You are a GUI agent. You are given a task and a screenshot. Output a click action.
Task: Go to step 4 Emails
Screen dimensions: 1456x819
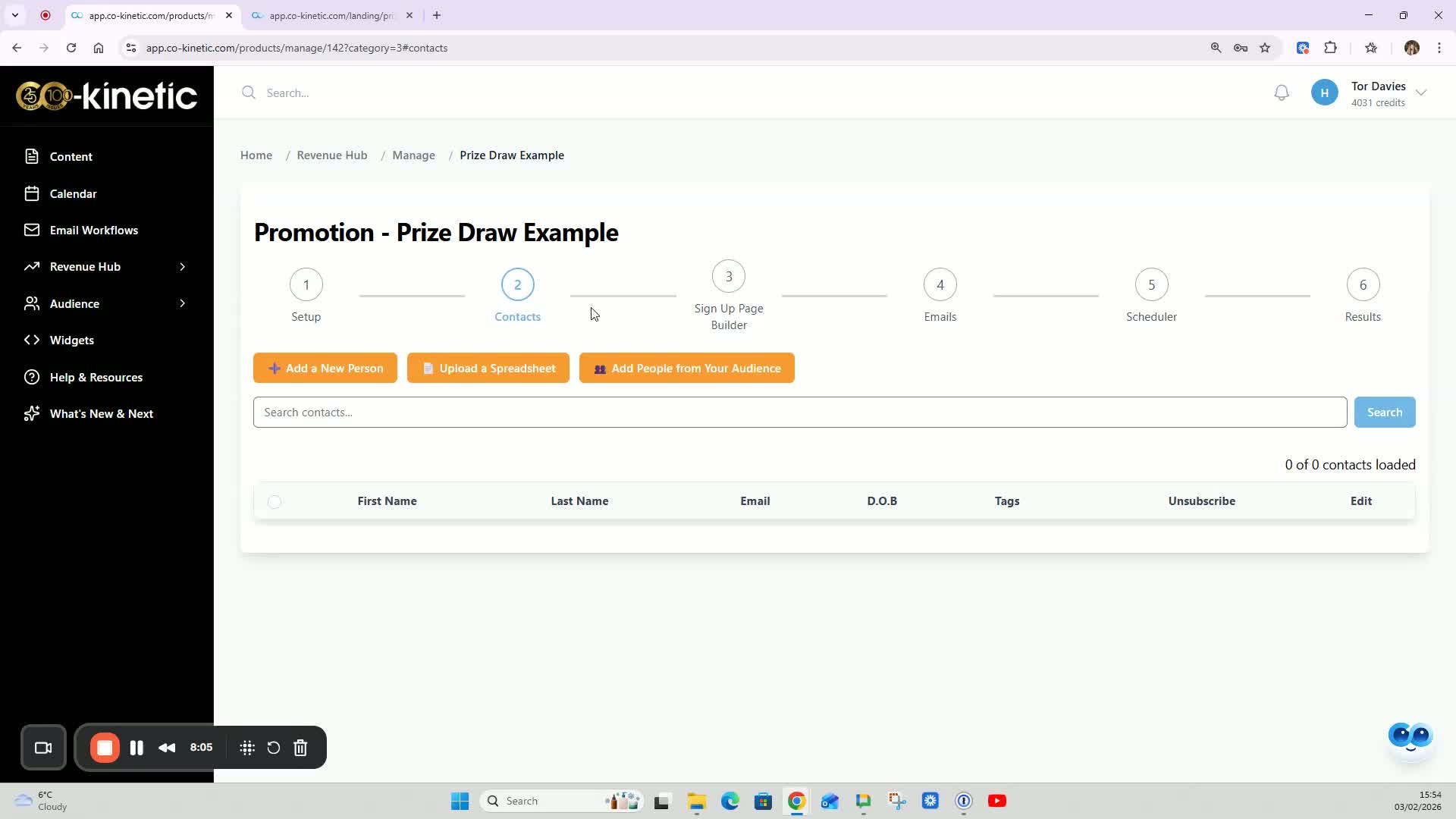click(940, 285)
